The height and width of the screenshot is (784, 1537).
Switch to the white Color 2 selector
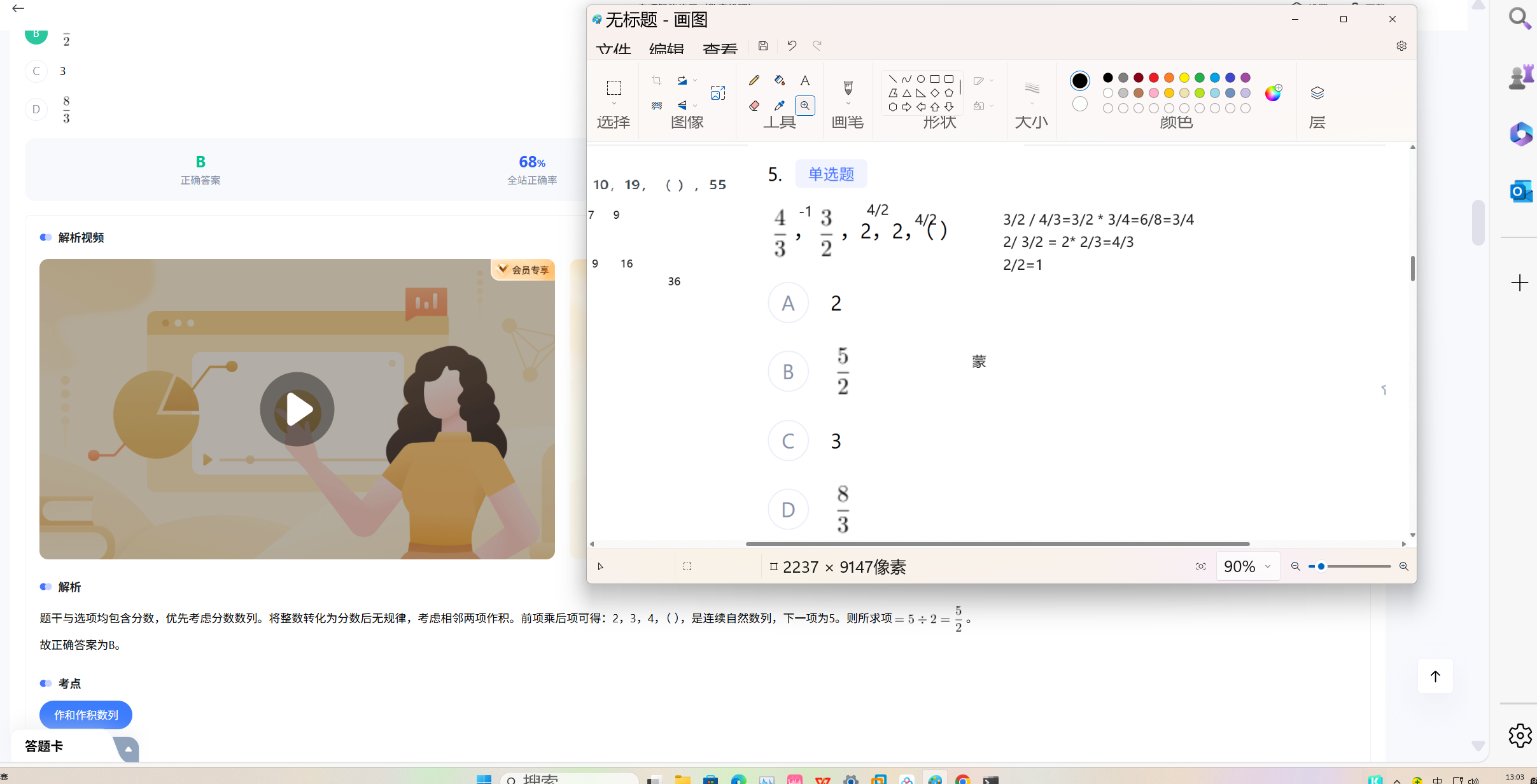(x=1079, y=104)
